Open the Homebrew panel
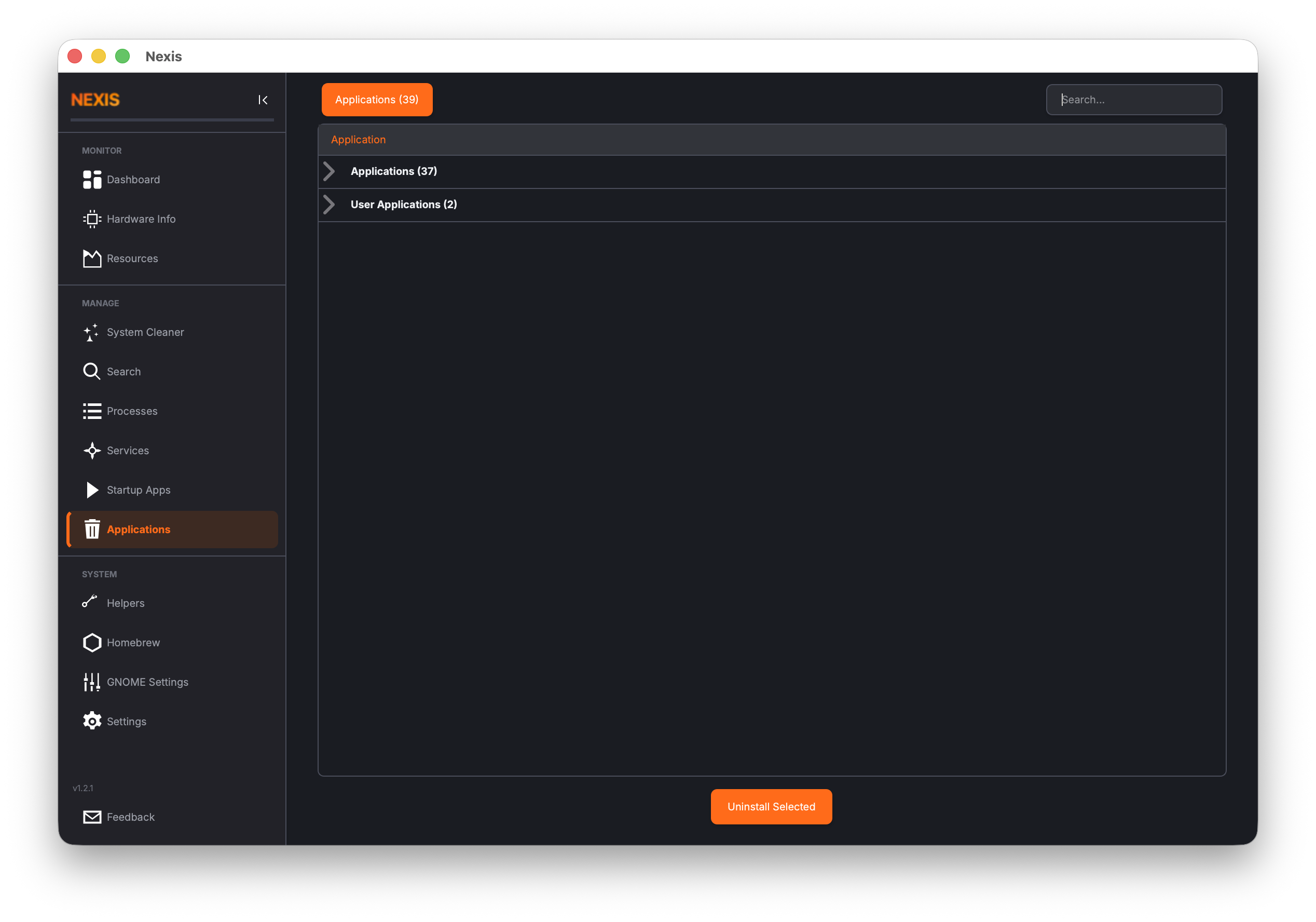Screen dimensions: 1316x922 (133, 642)
